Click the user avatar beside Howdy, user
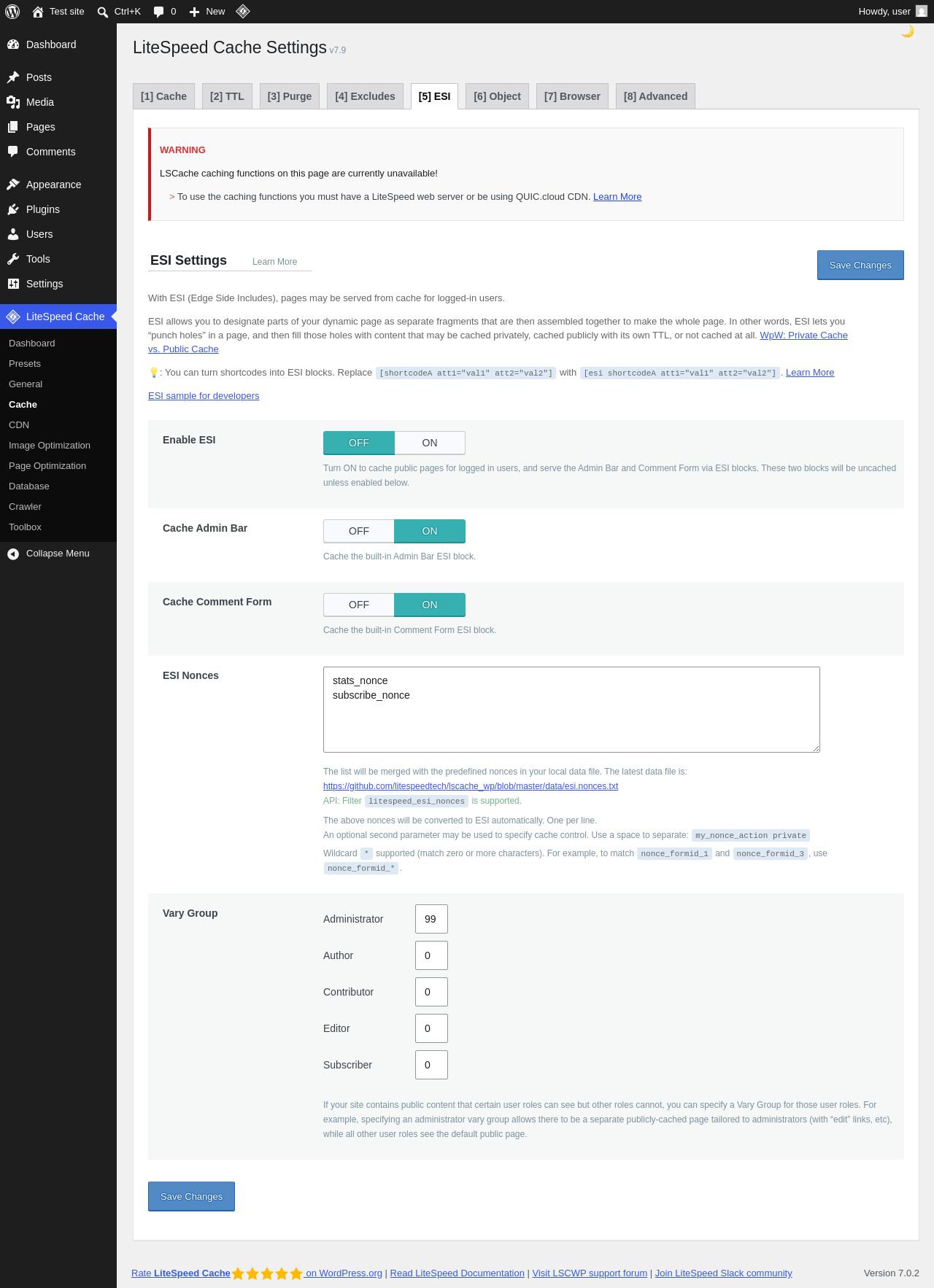 click(922, 11)
